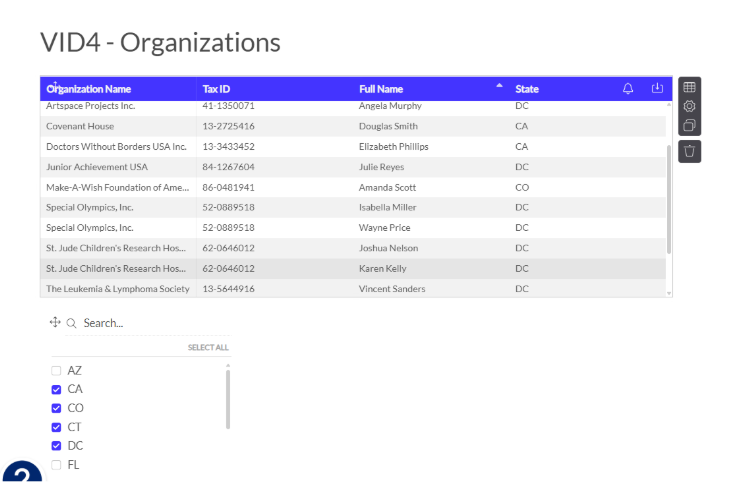Click the magnifier search icon
This screenshot has width=733, height=482.
71,323
